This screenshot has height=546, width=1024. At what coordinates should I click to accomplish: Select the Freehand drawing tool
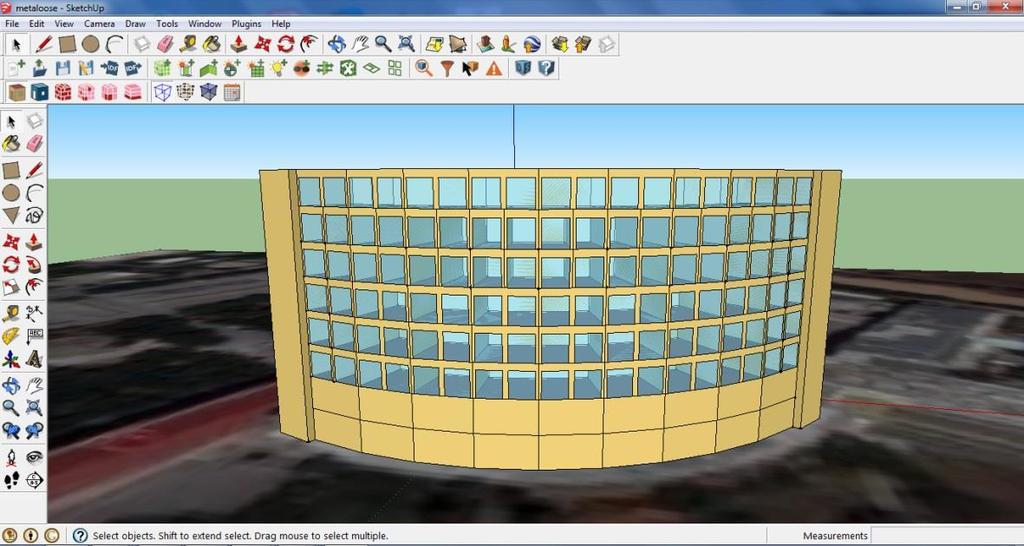[35, 215]
